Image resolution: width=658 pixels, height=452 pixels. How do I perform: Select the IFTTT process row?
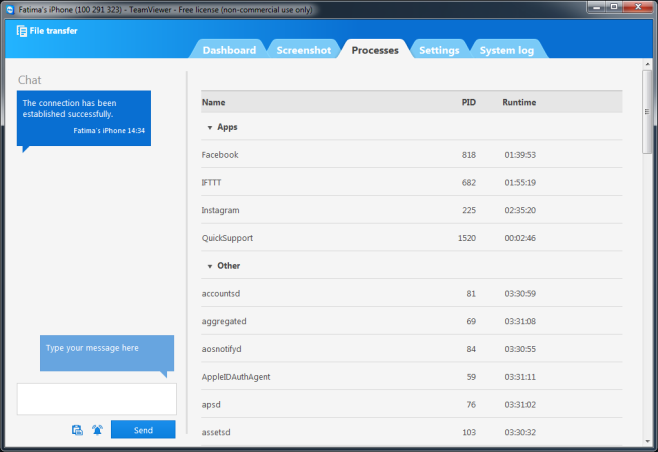pyautogui.click(x=412, y=182)
